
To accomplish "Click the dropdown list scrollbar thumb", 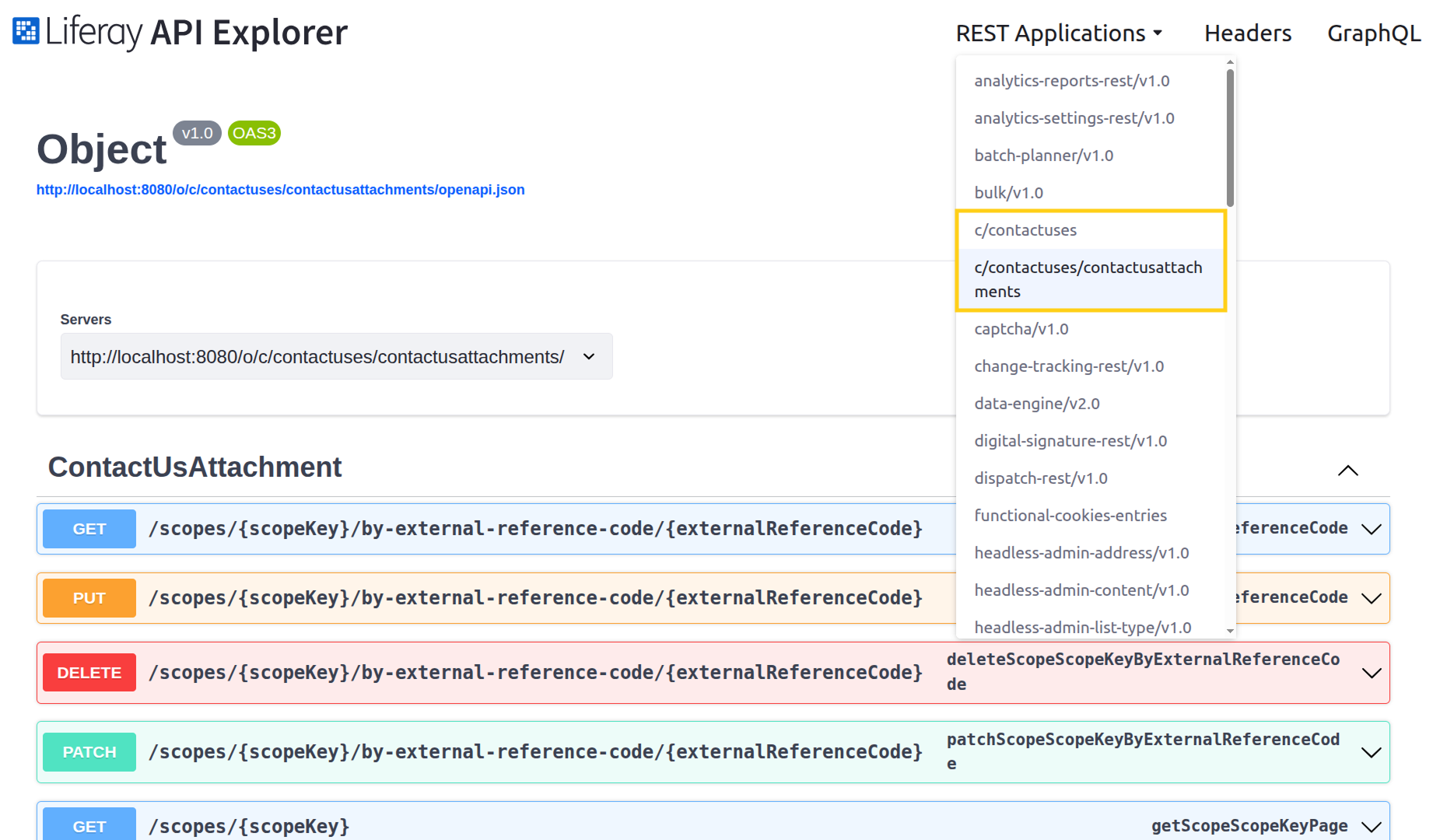I will point(1230,138).
